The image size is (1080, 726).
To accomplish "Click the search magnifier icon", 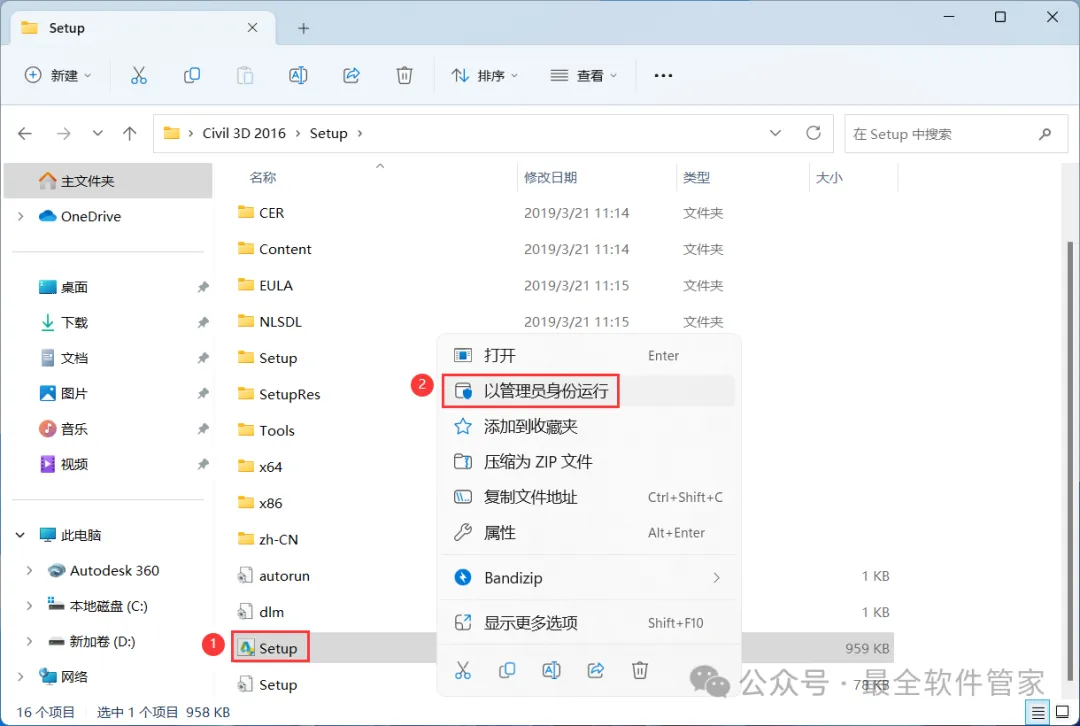I will [x=1045, y=134].
